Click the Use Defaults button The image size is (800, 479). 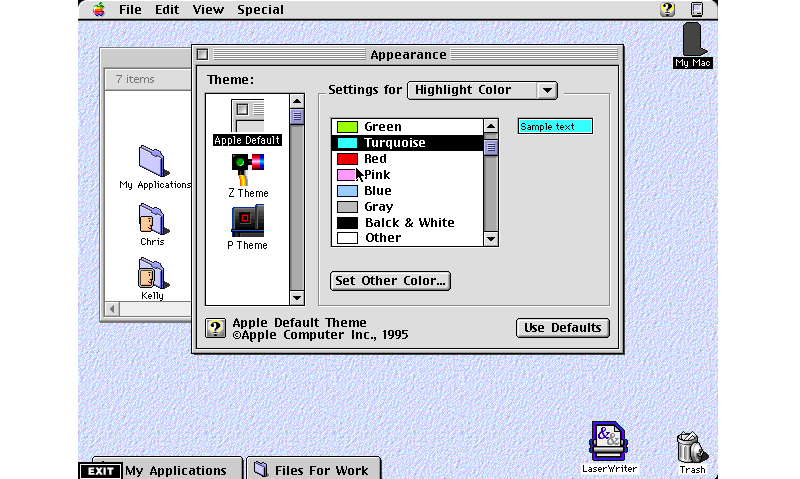tap(563, 328)
